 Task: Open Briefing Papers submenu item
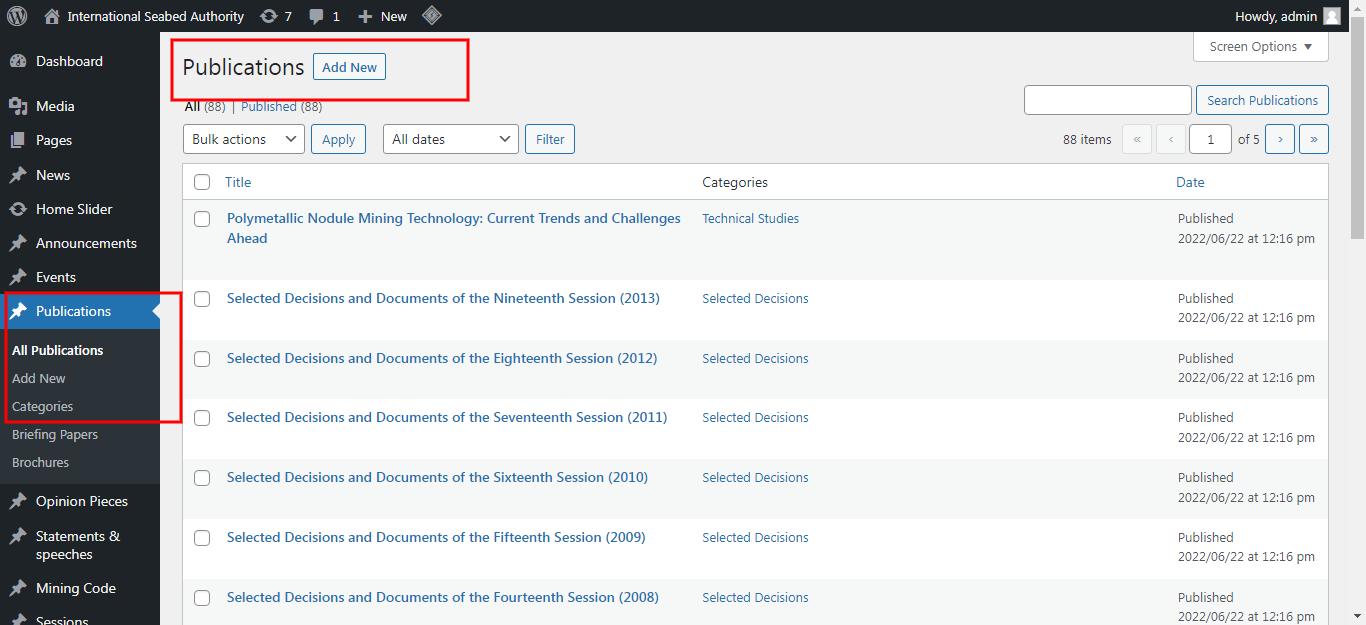pyautogui.click(x=55, y=434)
